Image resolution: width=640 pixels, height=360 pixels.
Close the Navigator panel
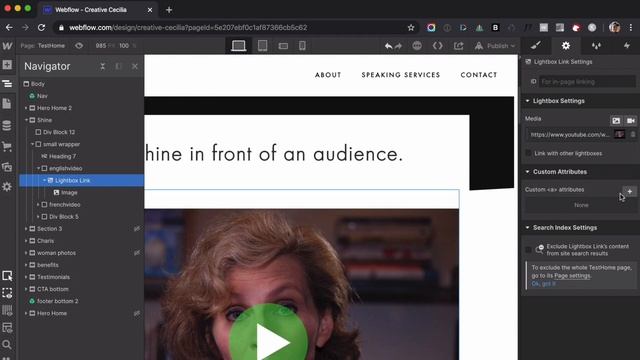pos(135,66)
